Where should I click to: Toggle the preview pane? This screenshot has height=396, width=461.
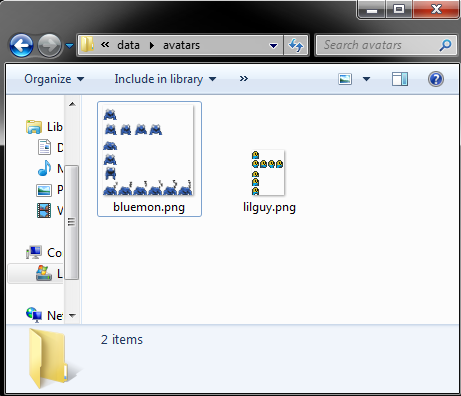tap(400, 79)
